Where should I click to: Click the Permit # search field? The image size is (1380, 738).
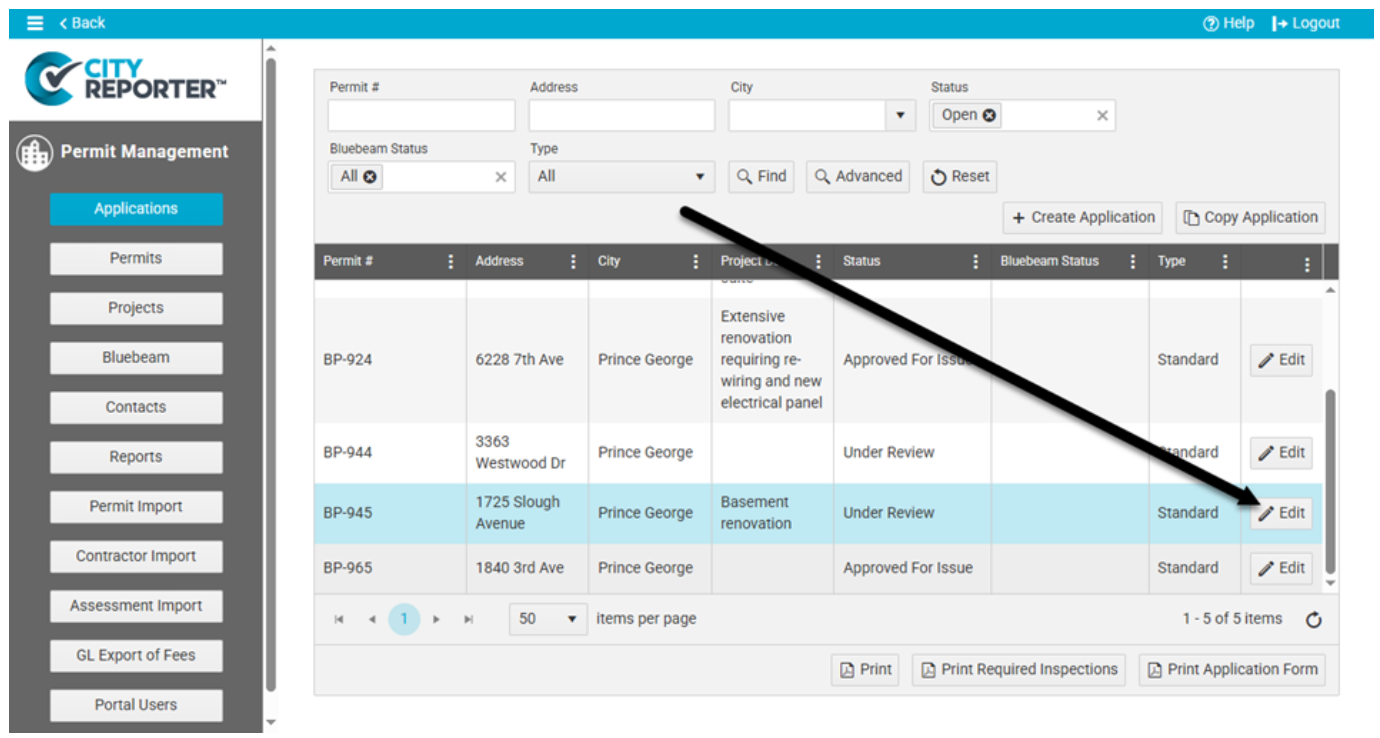(421, 116)
